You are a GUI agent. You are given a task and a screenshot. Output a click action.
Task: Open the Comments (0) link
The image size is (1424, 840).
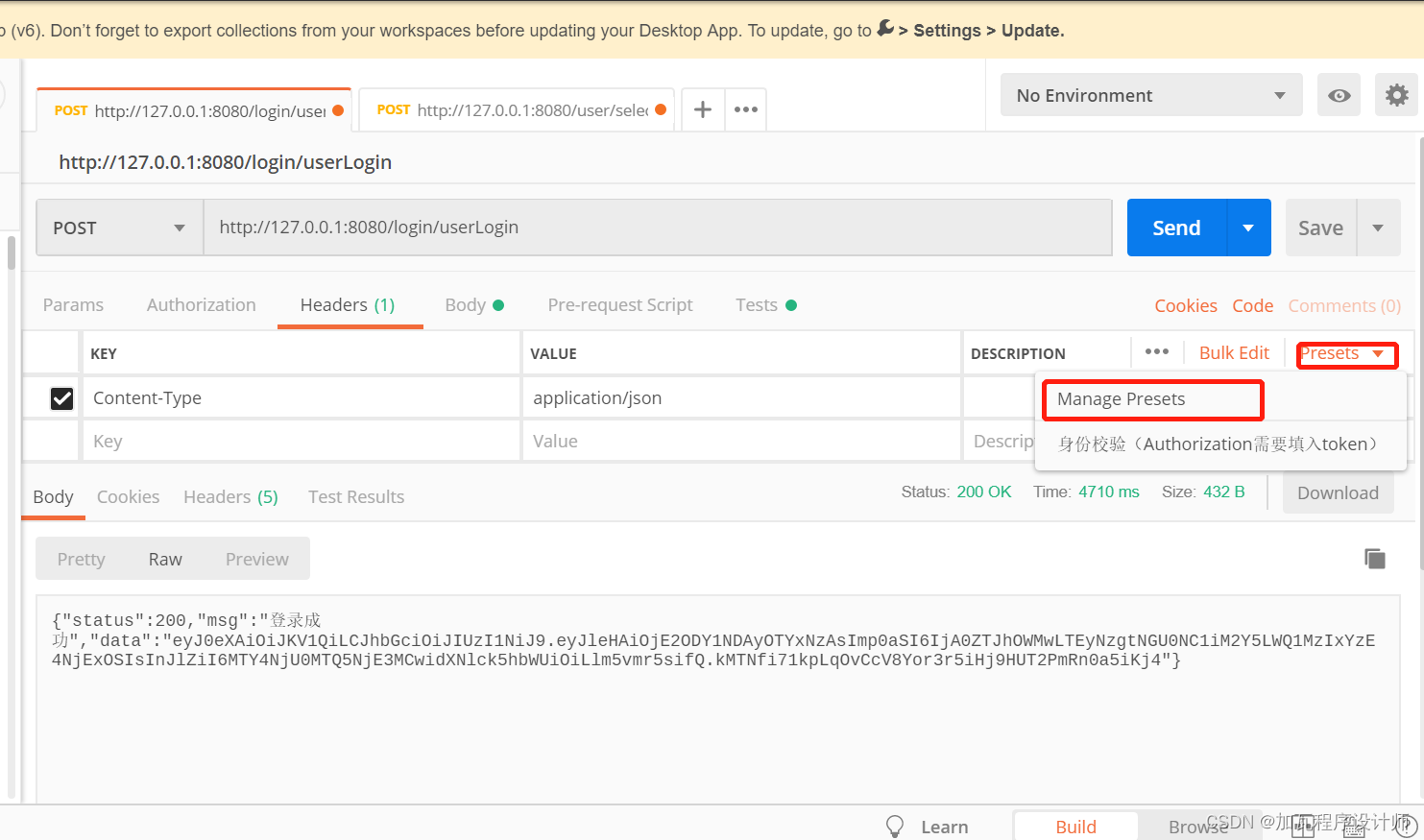pos(1344,305)
